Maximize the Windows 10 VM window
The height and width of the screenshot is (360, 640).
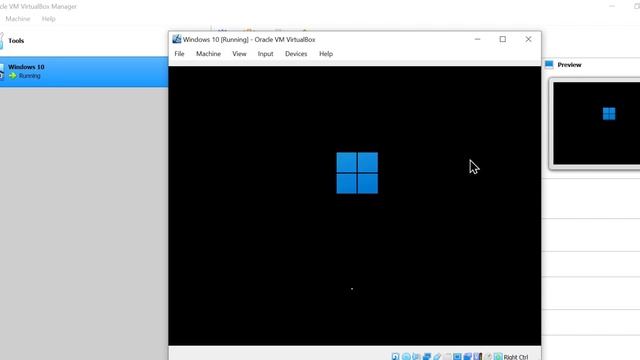point(503,39)
